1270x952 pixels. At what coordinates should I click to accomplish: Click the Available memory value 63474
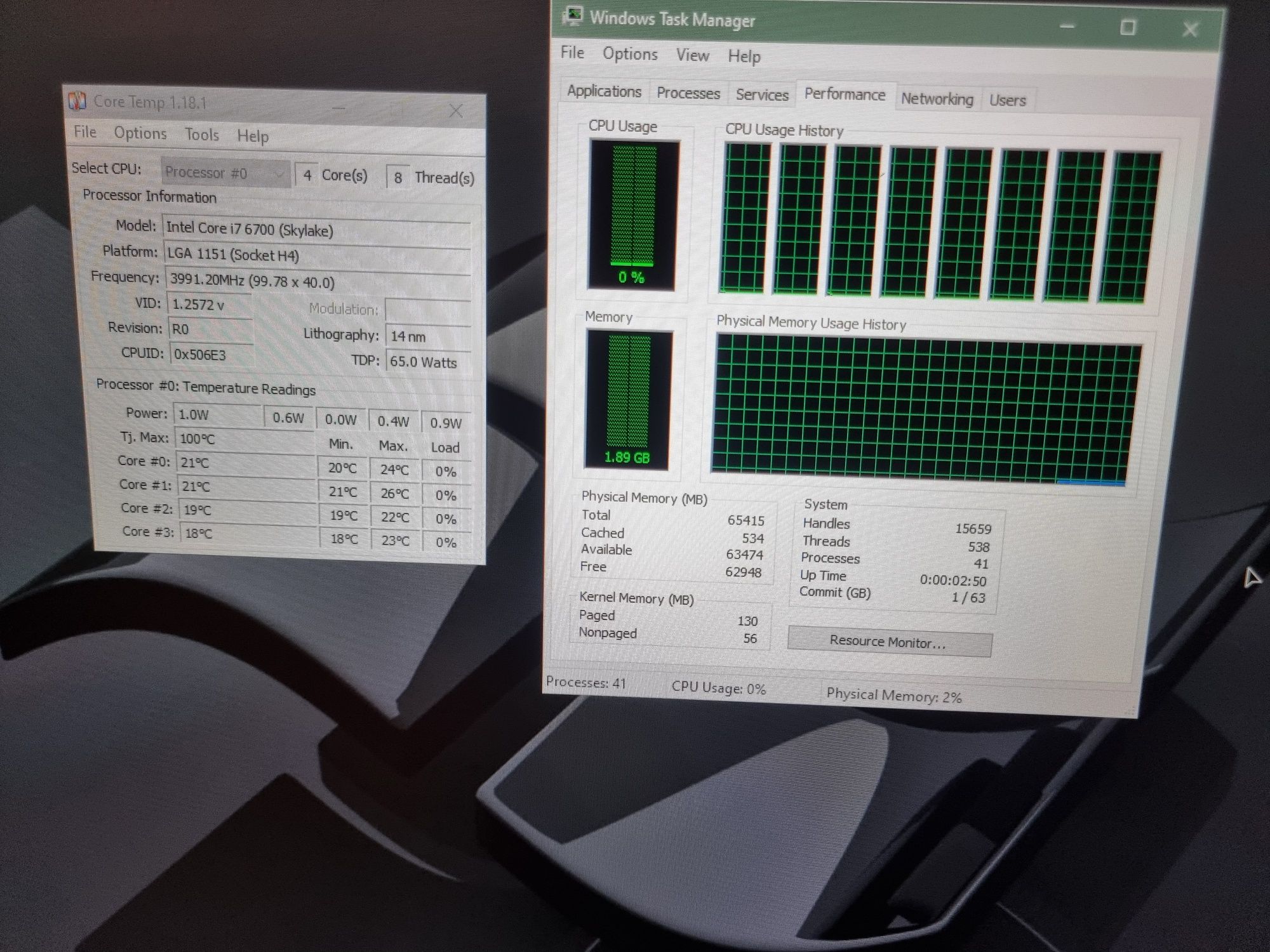point(744,555)
